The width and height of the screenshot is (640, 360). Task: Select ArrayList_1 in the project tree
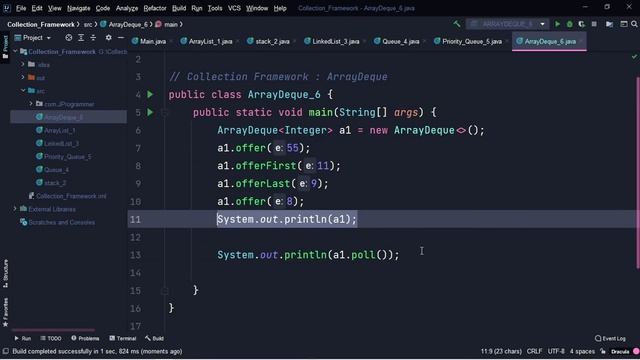click(55, 130)
